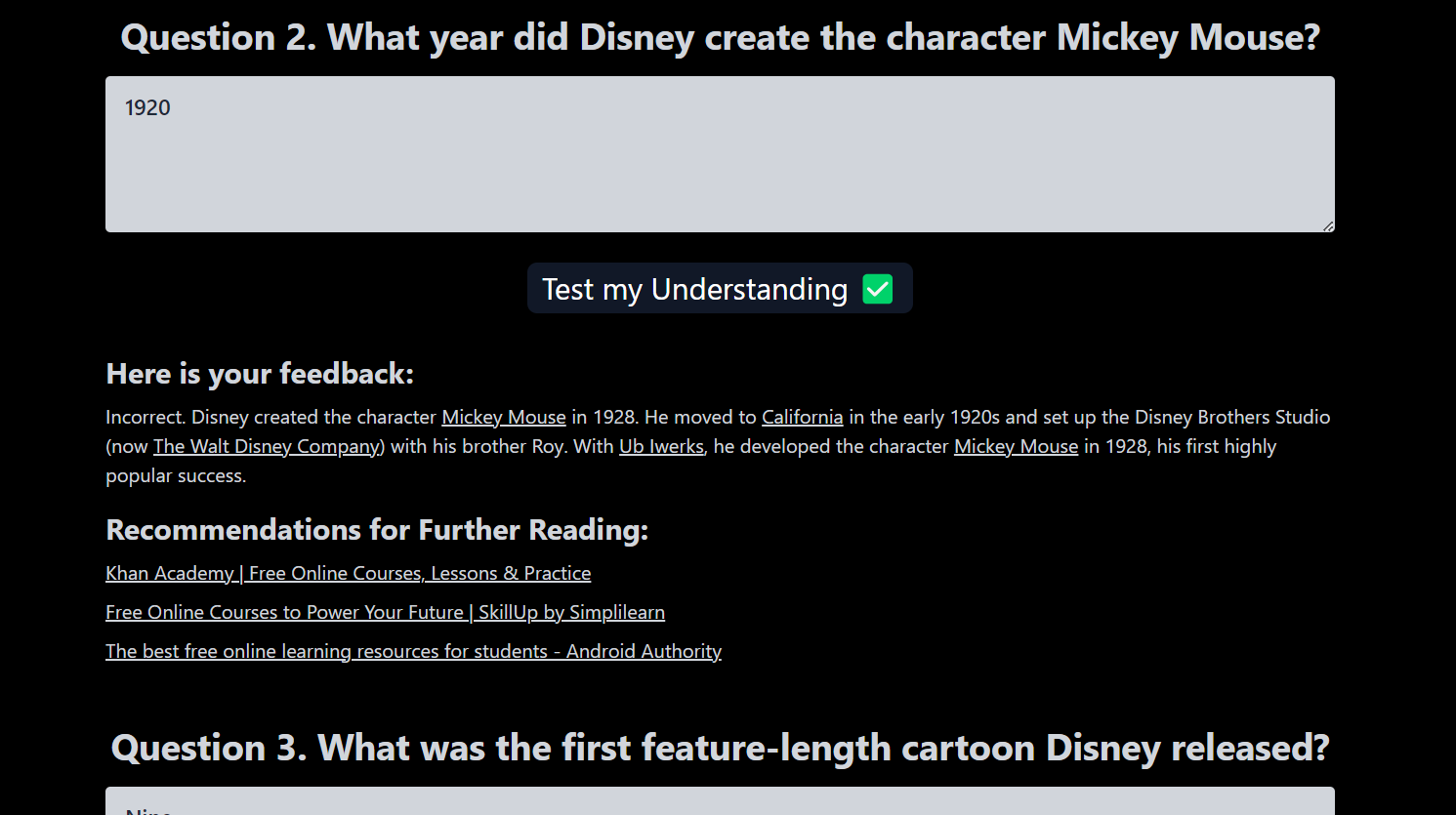
Task: Click the Test my Understanding button
Action: pos(720,288)
